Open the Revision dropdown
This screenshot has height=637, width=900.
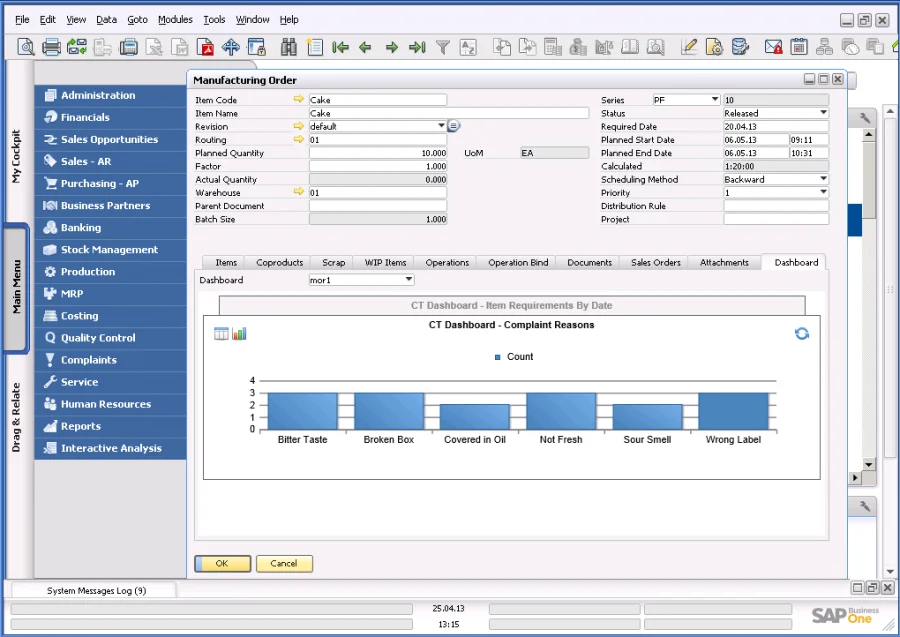441,126
